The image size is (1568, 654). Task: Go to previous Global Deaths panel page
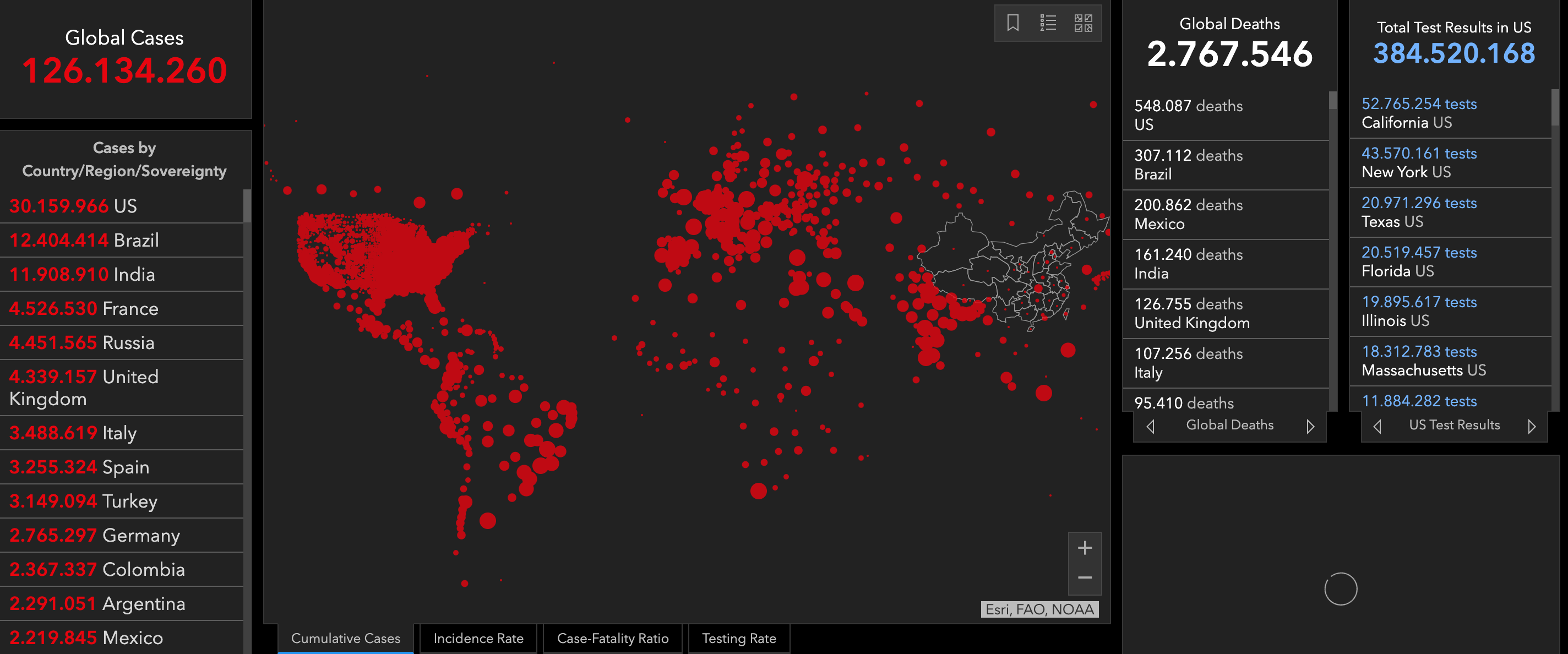(1150, 426)
